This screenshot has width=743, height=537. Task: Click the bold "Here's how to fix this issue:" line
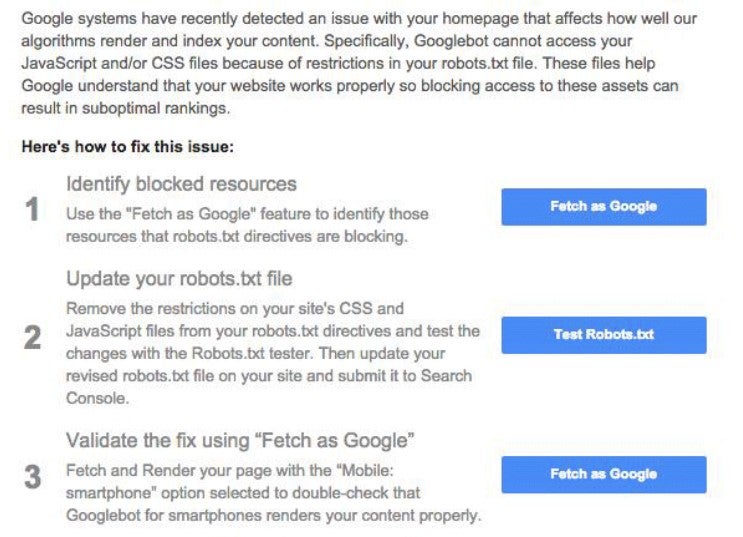pos(128,146)
